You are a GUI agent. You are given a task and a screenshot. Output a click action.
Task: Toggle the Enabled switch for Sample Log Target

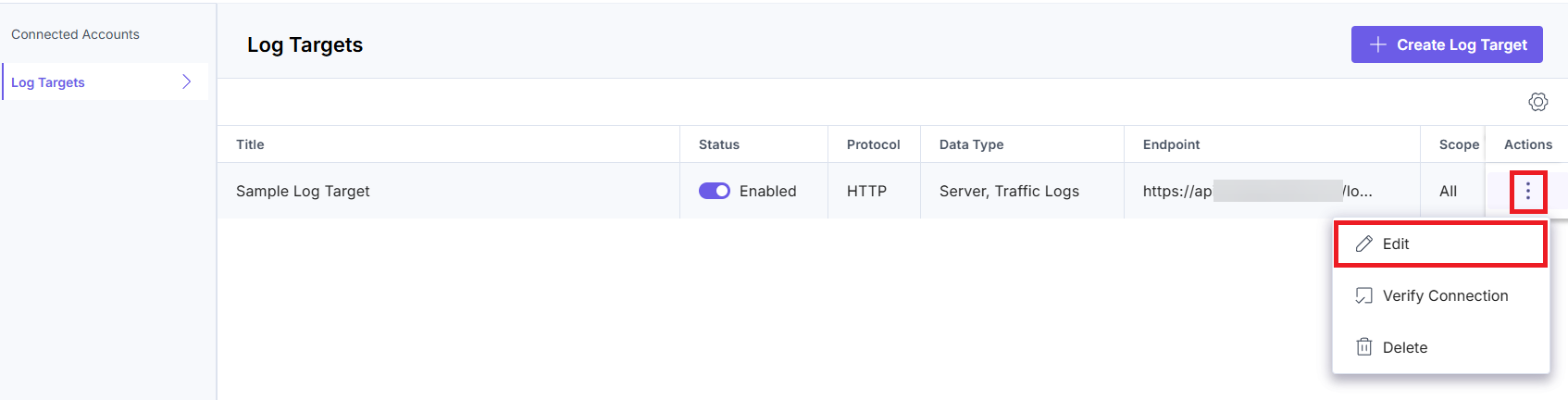715,191
